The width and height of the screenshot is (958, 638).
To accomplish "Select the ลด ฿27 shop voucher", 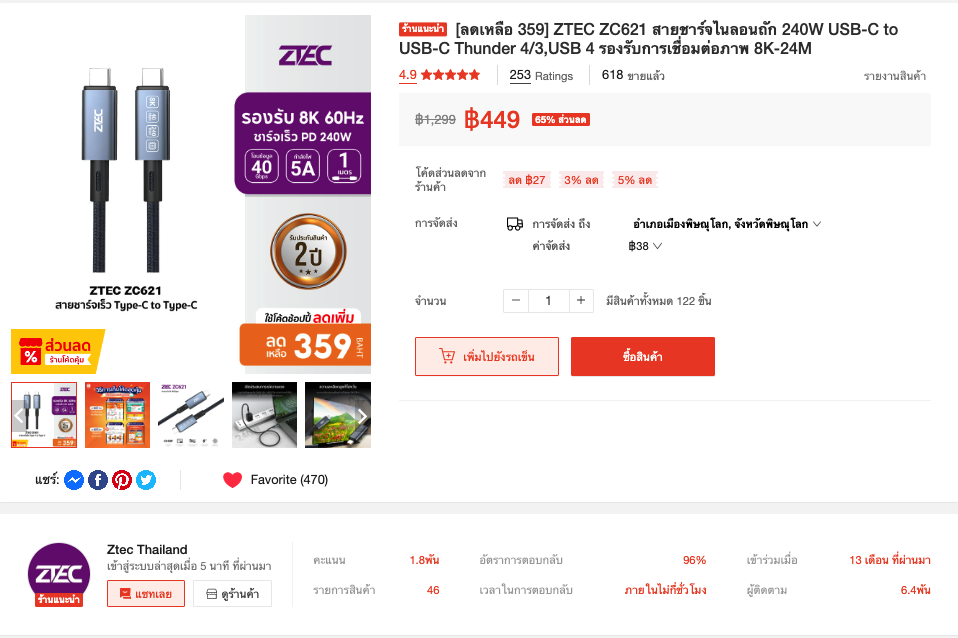I will point(527,180).
